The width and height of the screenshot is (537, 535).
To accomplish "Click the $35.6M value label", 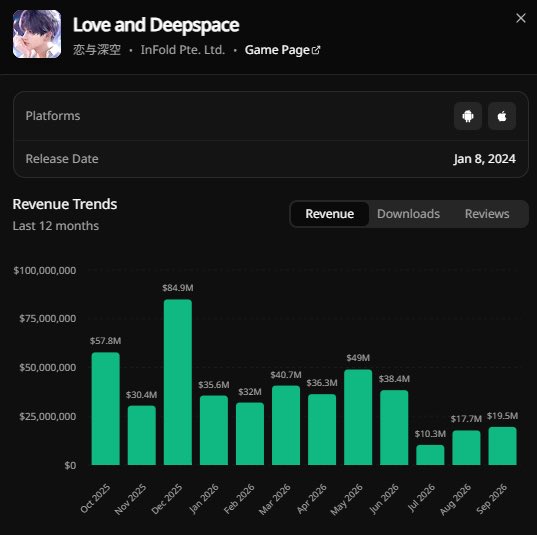I will tap(214, 385).
